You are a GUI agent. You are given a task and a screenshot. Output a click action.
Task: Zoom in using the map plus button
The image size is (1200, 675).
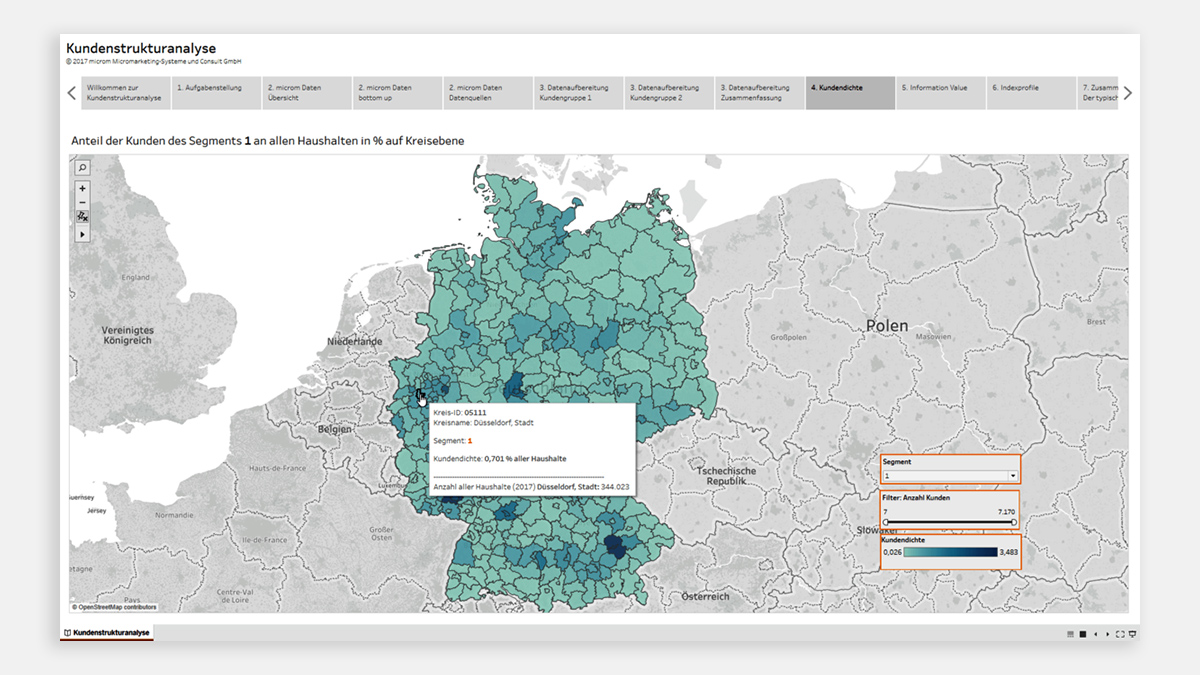click(82, 188)
